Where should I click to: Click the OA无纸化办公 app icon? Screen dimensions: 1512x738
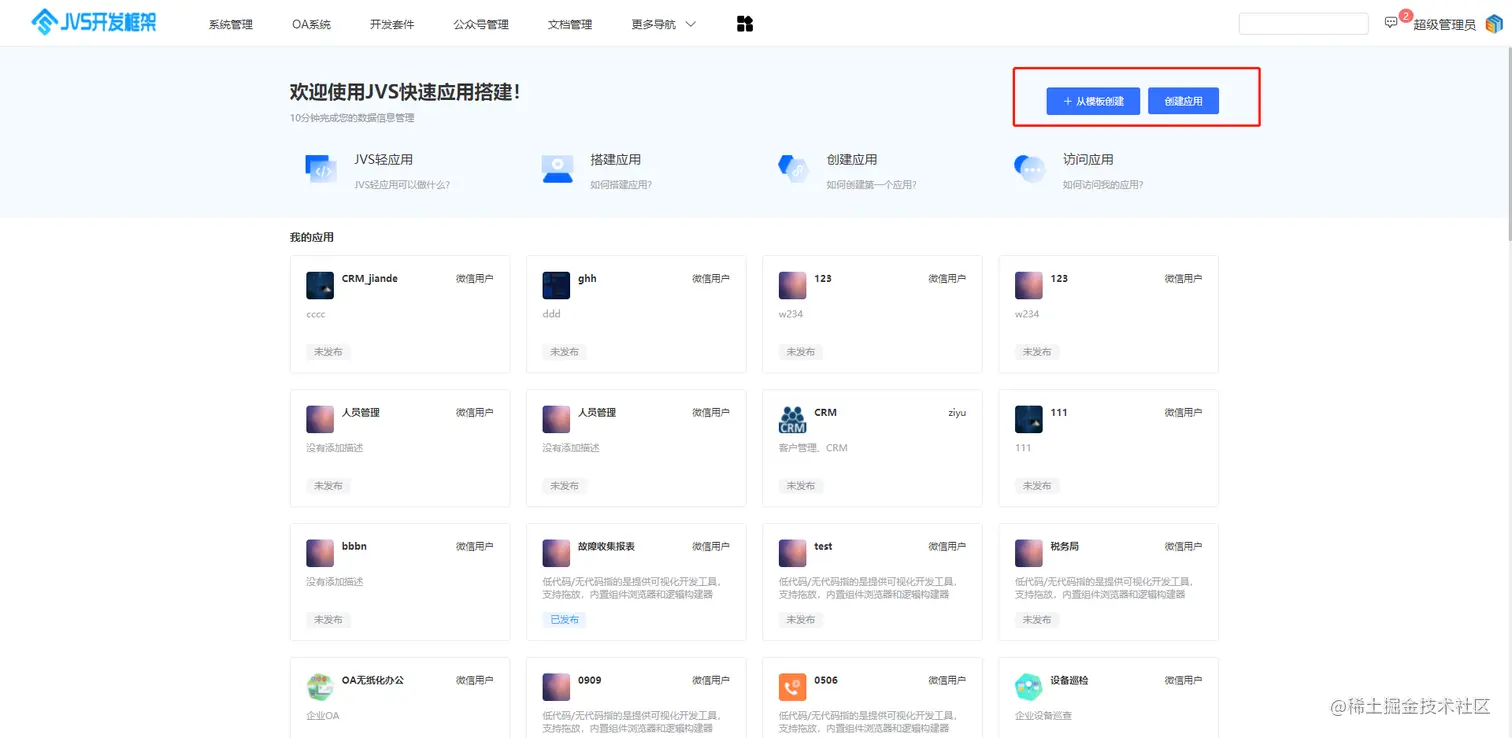[320, 687]
